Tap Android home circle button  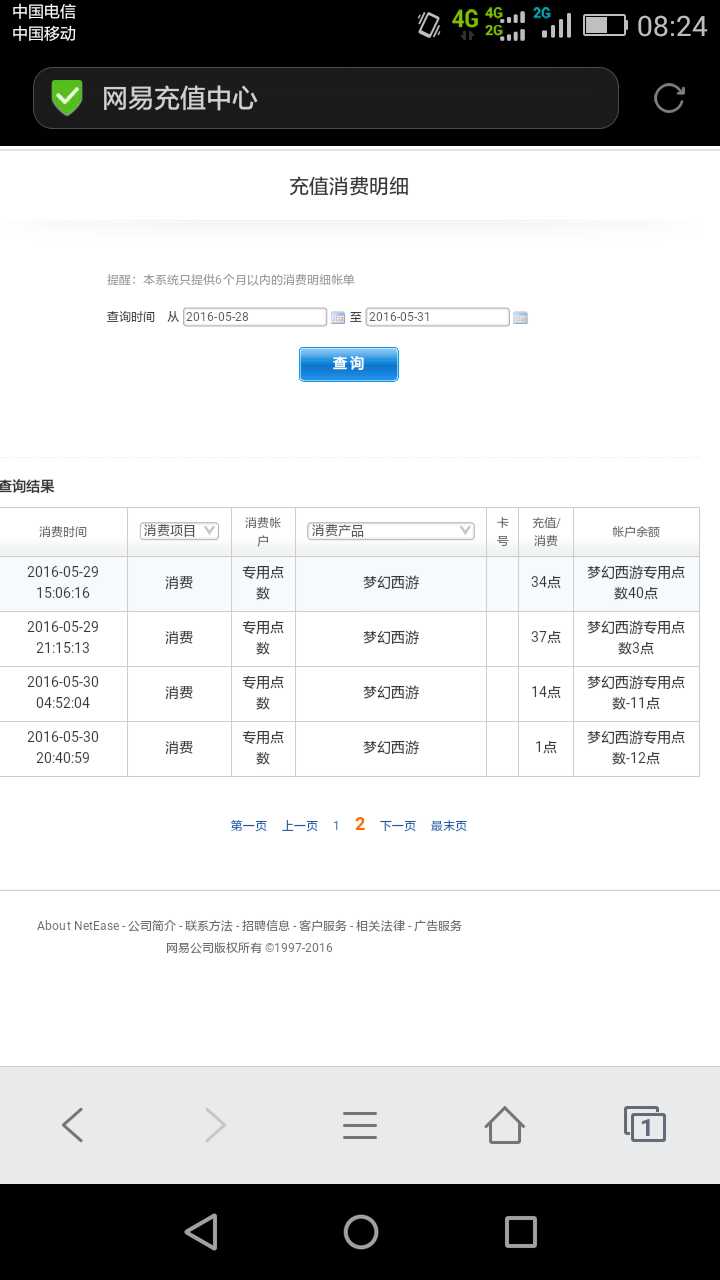(360, 1232)
